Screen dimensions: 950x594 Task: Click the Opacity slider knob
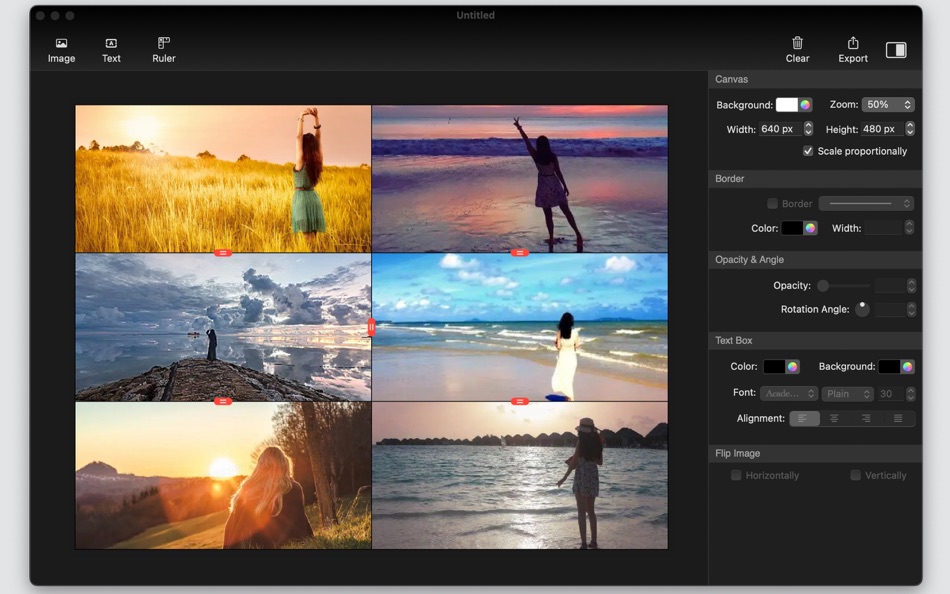(x=823, y=285)
